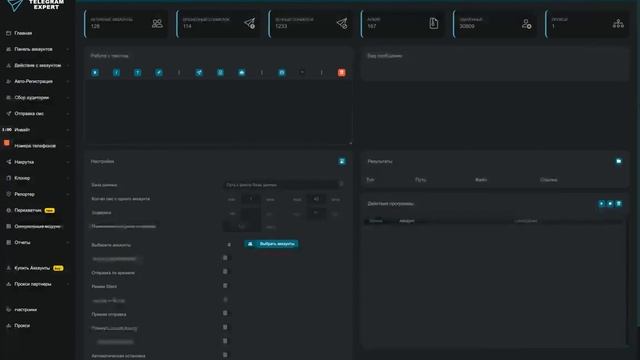The width and height of the screenshot is (640, 360).
Task: Click the document icon in the 167 card
Action: tap(434, 23)
